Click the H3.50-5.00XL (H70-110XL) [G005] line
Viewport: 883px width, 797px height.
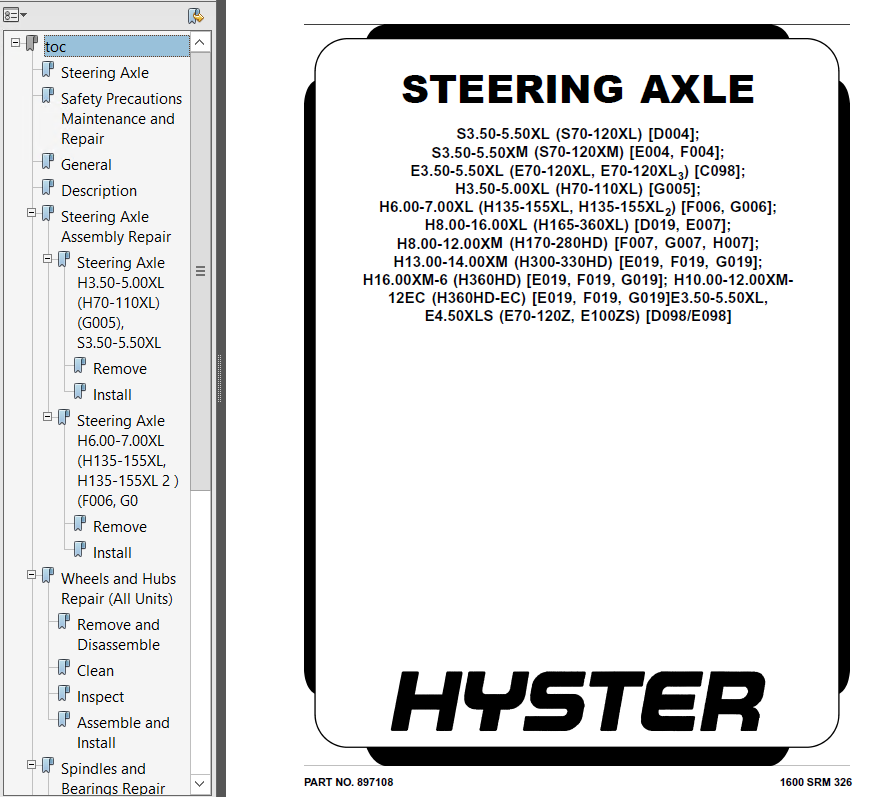(x=578, y=189)
